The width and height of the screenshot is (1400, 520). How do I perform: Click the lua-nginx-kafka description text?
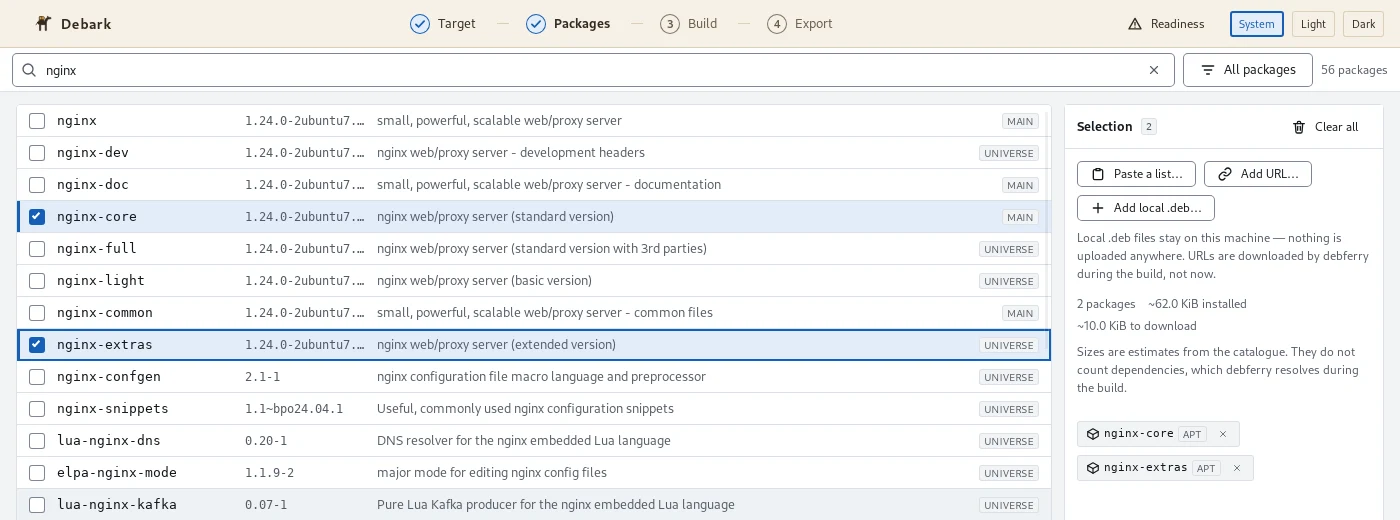click(556, 505)
